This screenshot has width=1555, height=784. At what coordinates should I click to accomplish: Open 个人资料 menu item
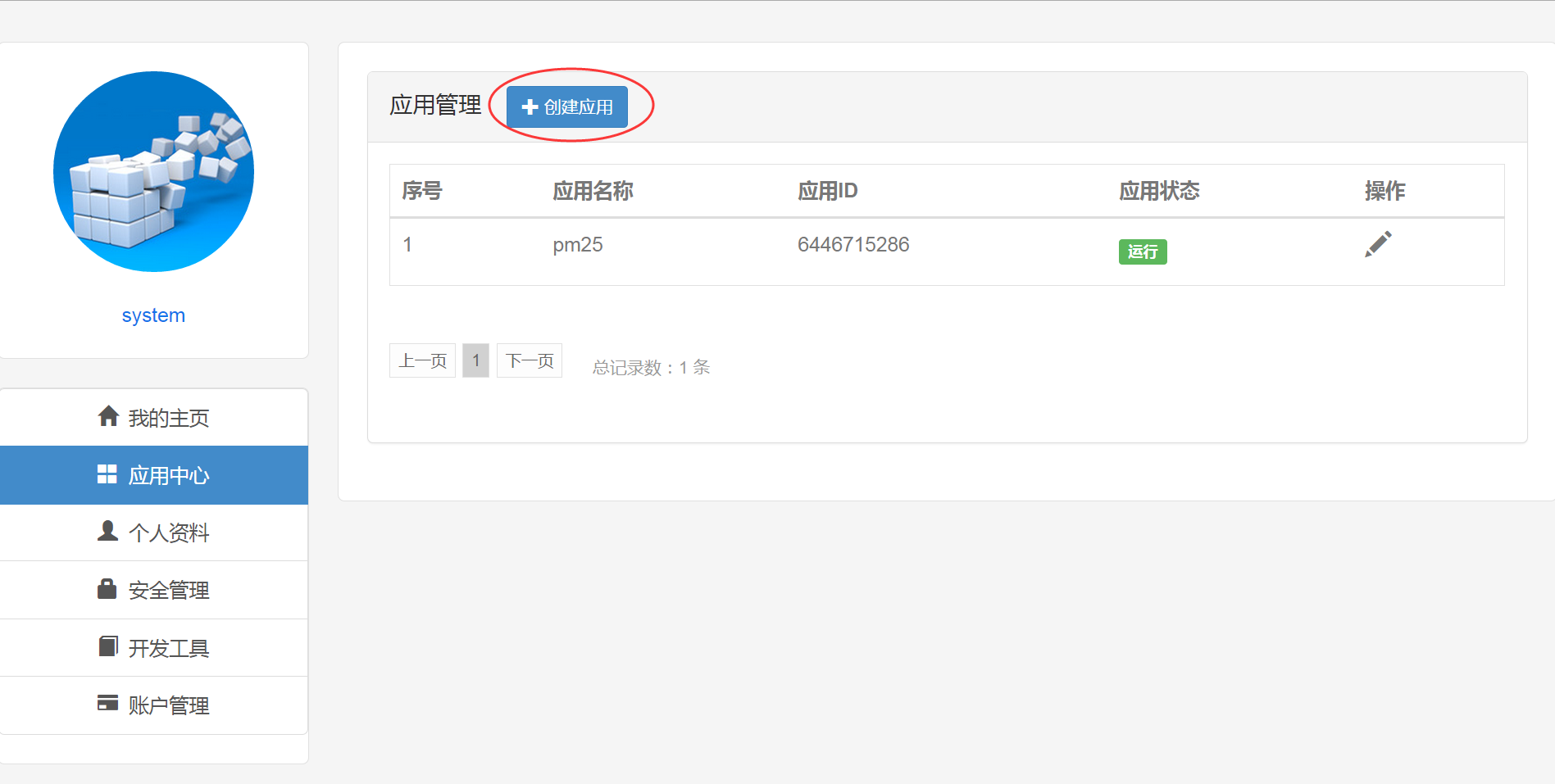168,533
